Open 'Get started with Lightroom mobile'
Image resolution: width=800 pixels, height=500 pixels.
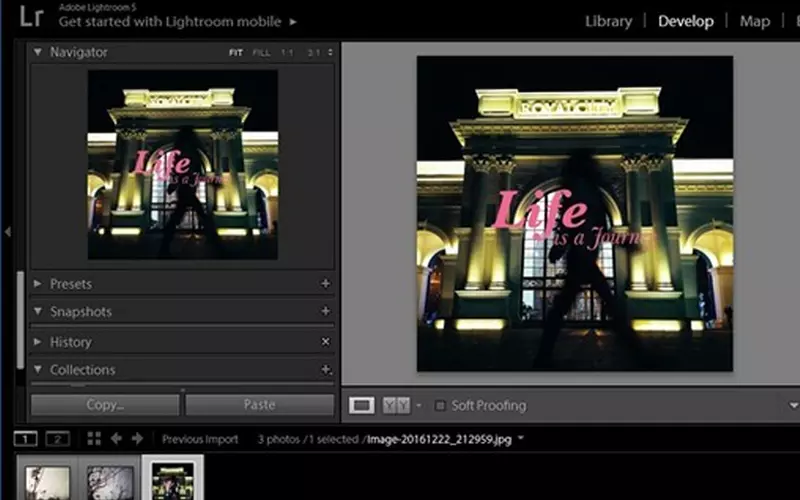point(170,21)
